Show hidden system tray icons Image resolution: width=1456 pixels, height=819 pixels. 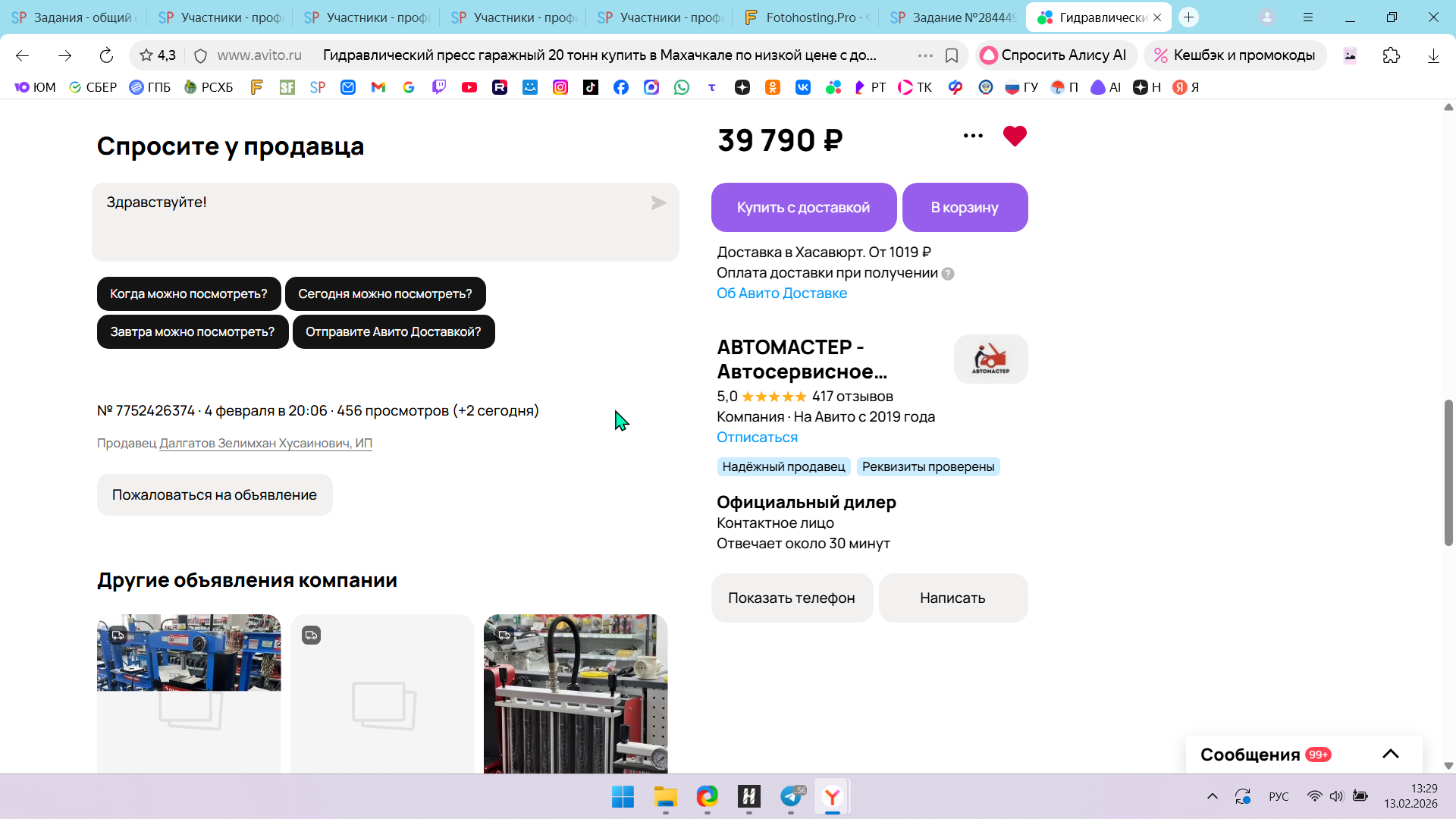1212,796
